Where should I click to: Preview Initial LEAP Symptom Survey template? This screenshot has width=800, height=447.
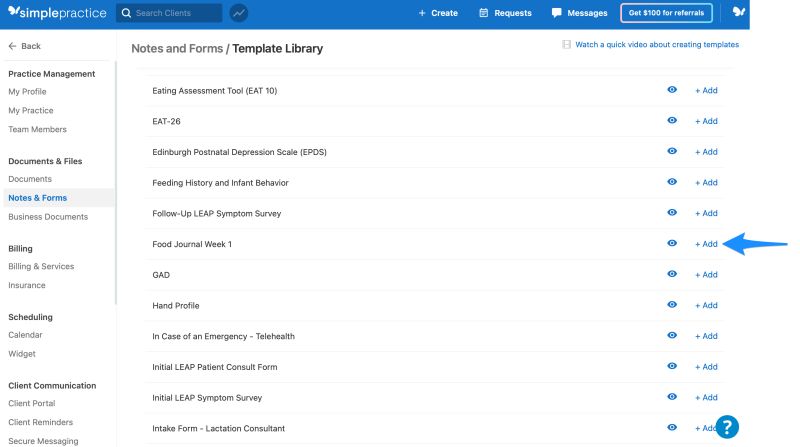[x=672, y=396]
